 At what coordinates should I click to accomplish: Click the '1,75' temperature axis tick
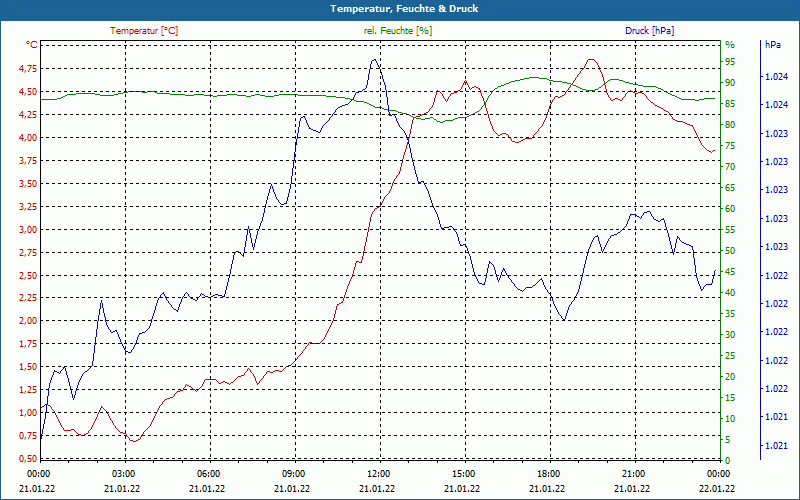[x=28, y=343]
